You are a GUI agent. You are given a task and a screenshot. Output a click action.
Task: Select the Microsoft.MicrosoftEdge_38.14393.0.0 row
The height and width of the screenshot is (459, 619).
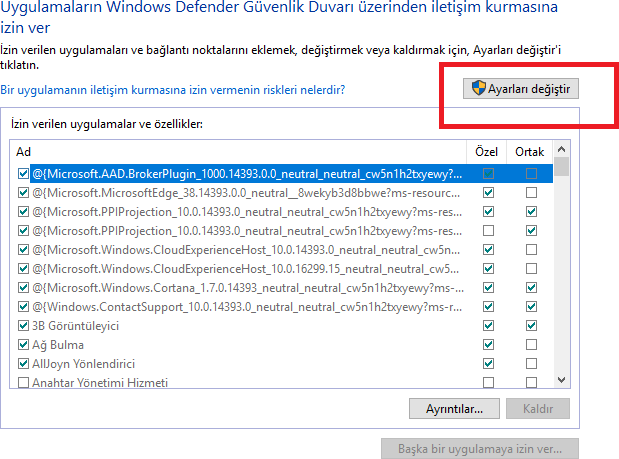[281, 193]
